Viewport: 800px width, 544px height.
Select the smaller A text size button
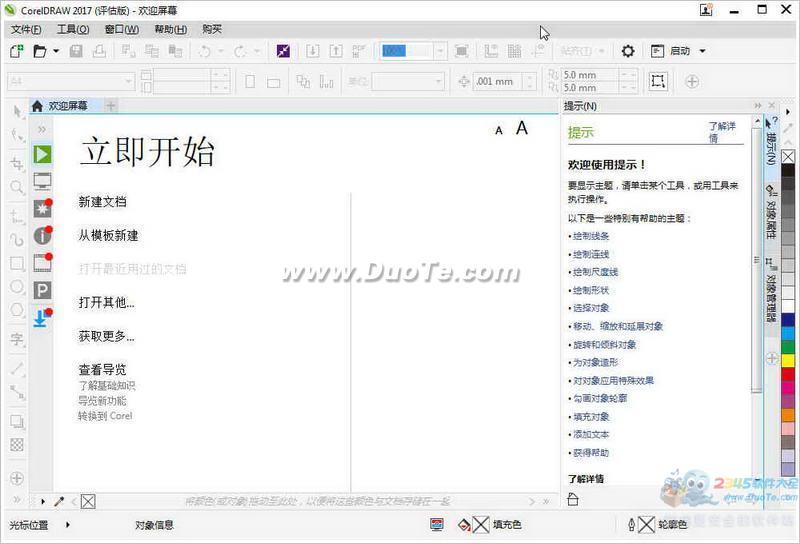click(499, 130)
